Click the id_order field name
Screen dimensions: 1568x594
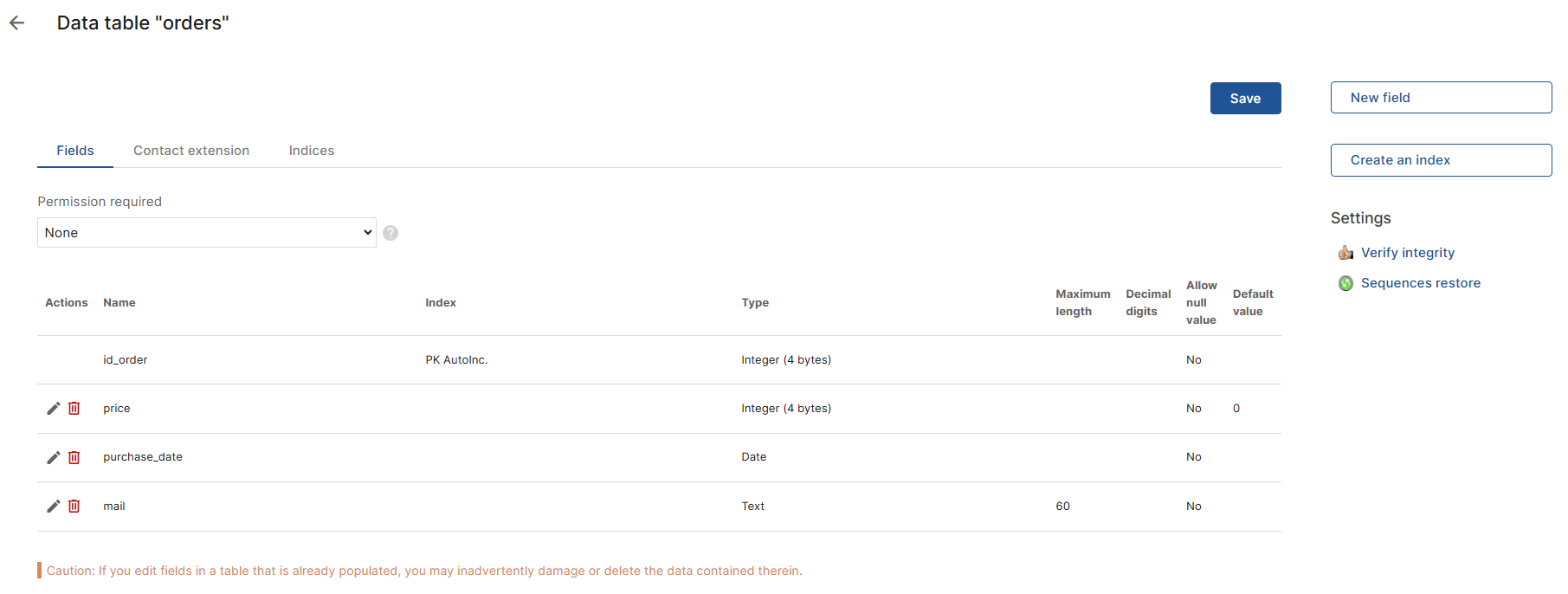(126, 360)
